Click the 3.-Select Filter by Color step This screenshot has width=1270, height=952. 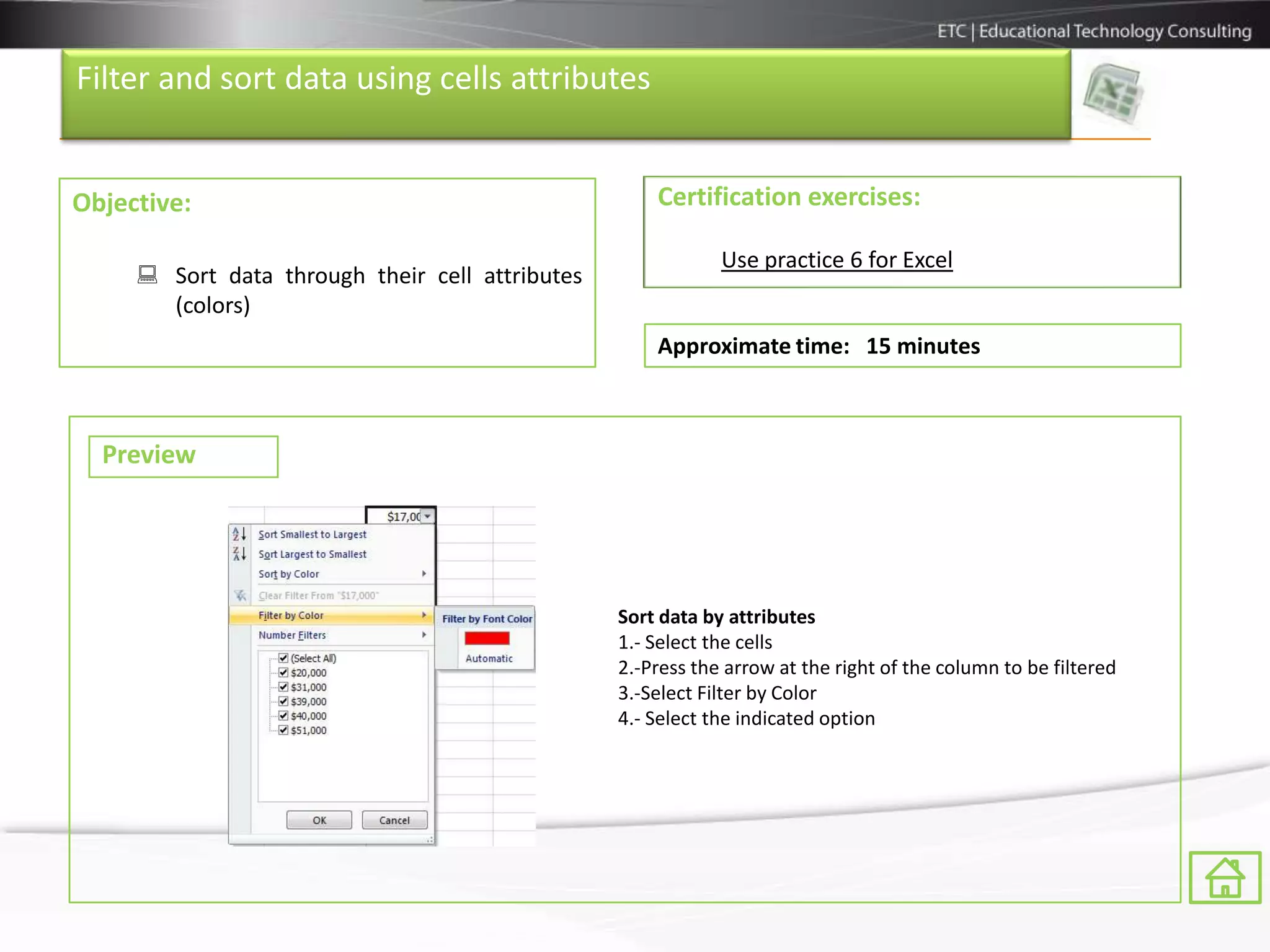click(x=717, y=693)
